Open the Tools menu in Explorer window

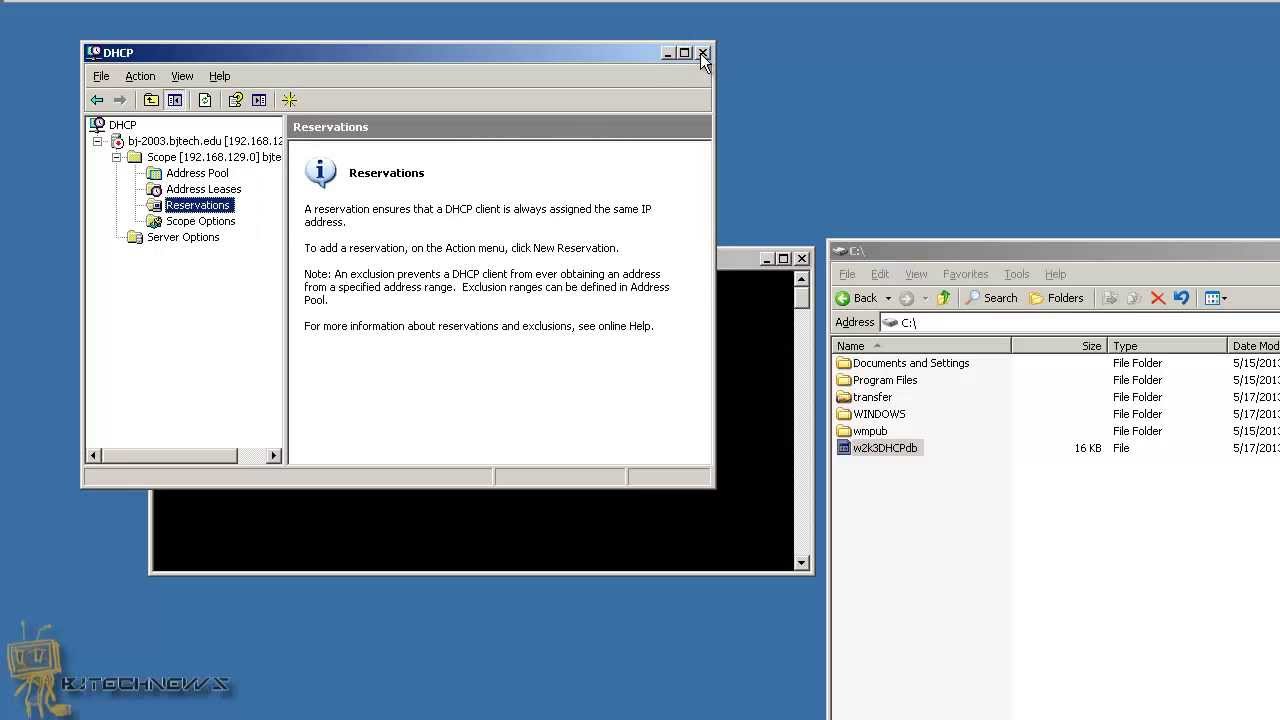point(1016,274)
